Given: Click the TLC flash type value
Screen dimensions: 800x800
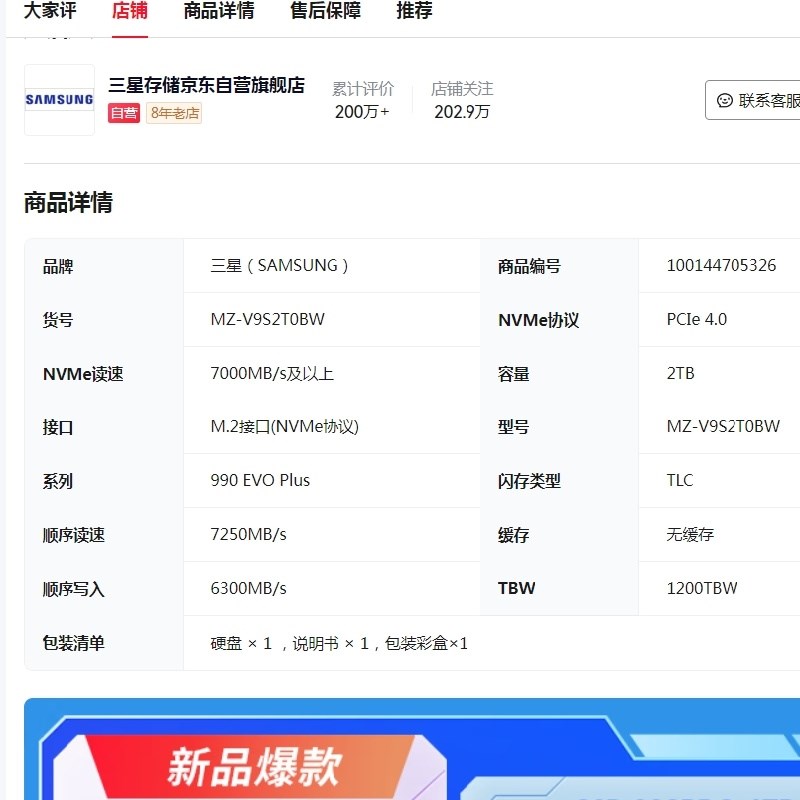Looking at the screenshot, I should pyautogui.click(x=680, y=481).
